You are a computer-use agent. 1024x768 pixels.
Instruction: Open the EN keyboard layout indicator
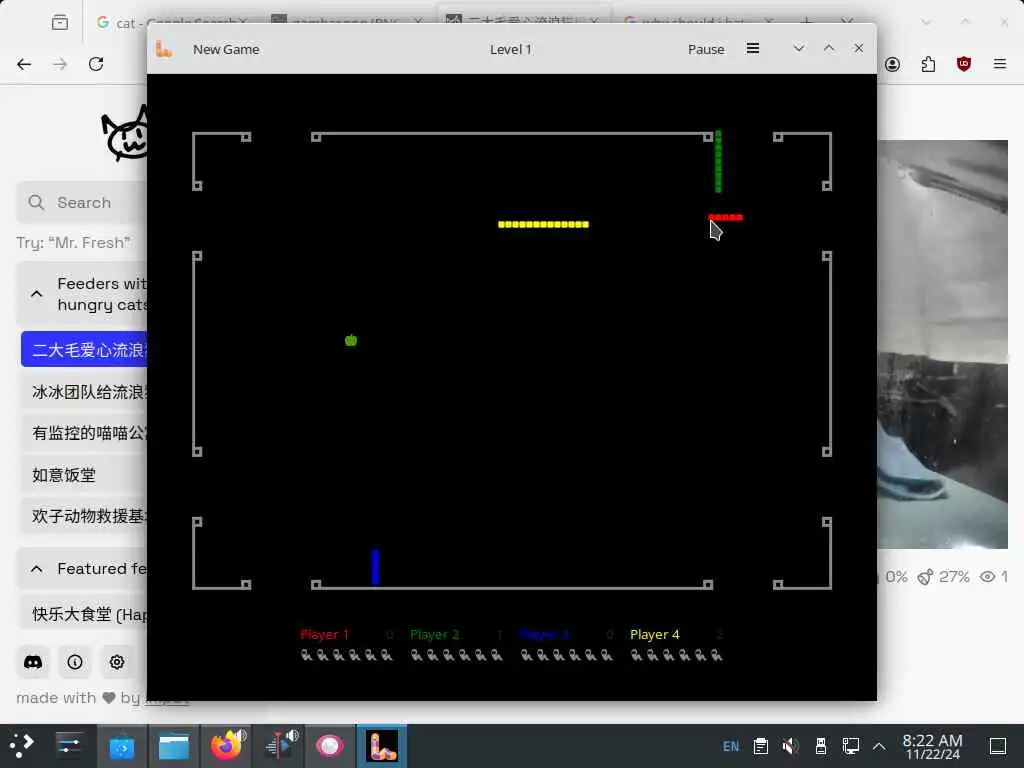coord(731,746)
